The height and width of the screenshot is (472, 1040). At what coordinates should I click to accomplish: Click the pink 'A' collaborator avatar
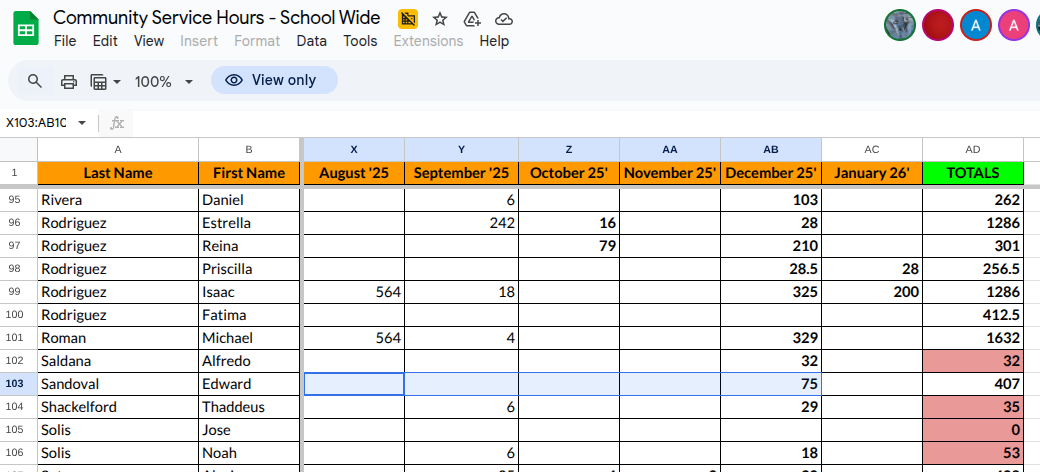(x=1013, y=25)
